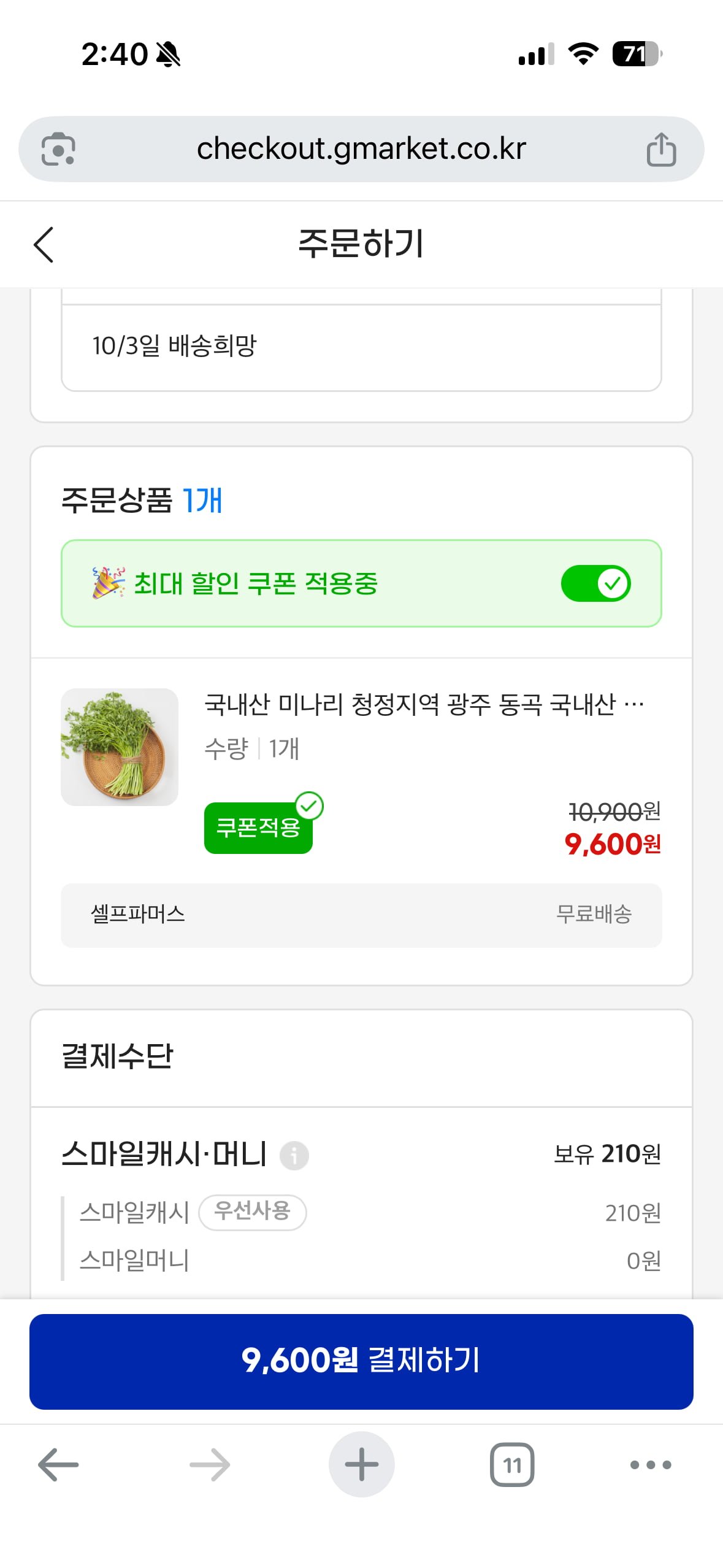The height and width of the screenshot is (1568, 723).
Task: Tap the browser forward arrow
Action: pyautogui.click(x=210, y=1464)
